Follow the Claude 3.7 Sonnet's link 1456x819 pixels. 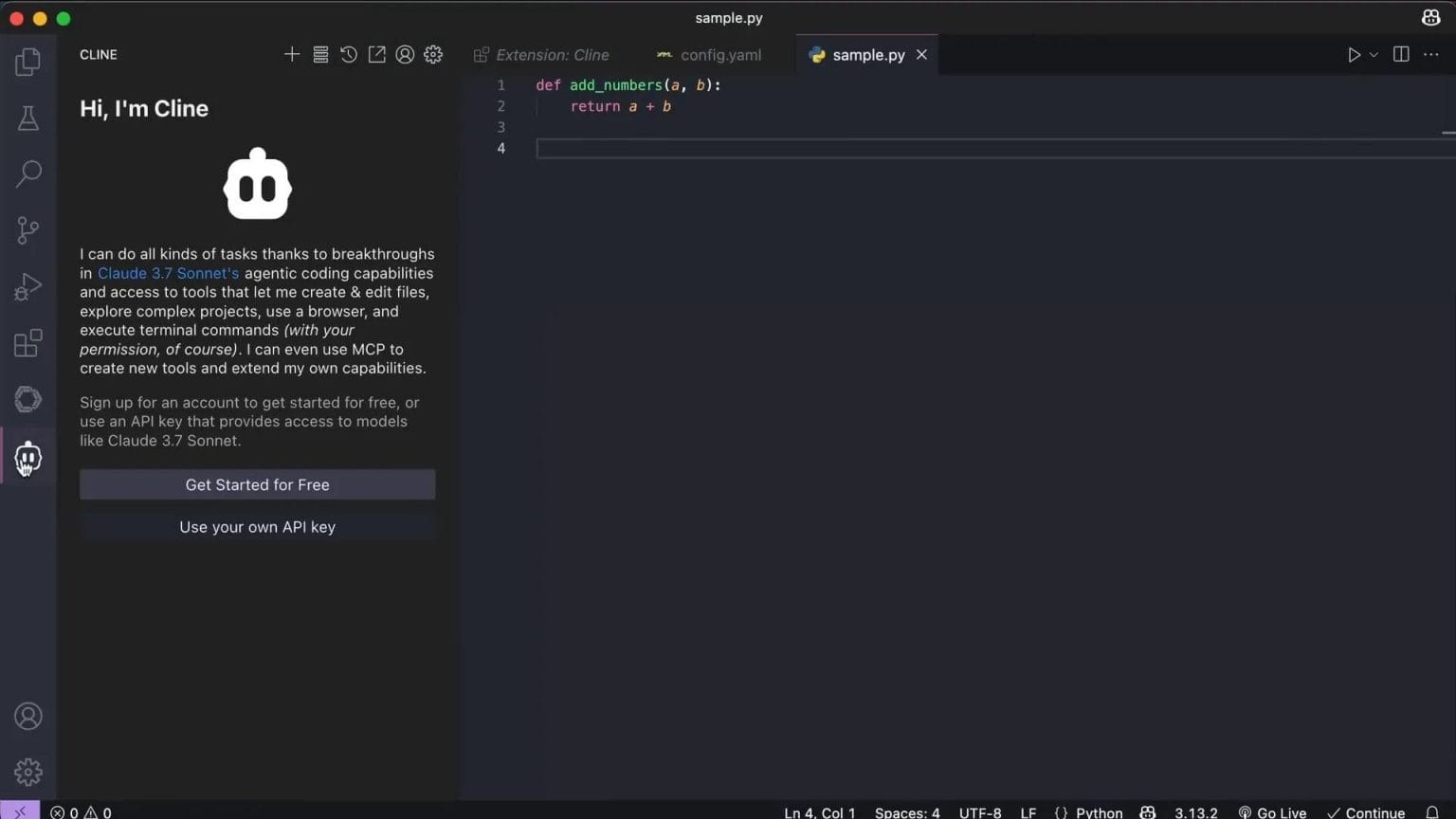(168, 273)
